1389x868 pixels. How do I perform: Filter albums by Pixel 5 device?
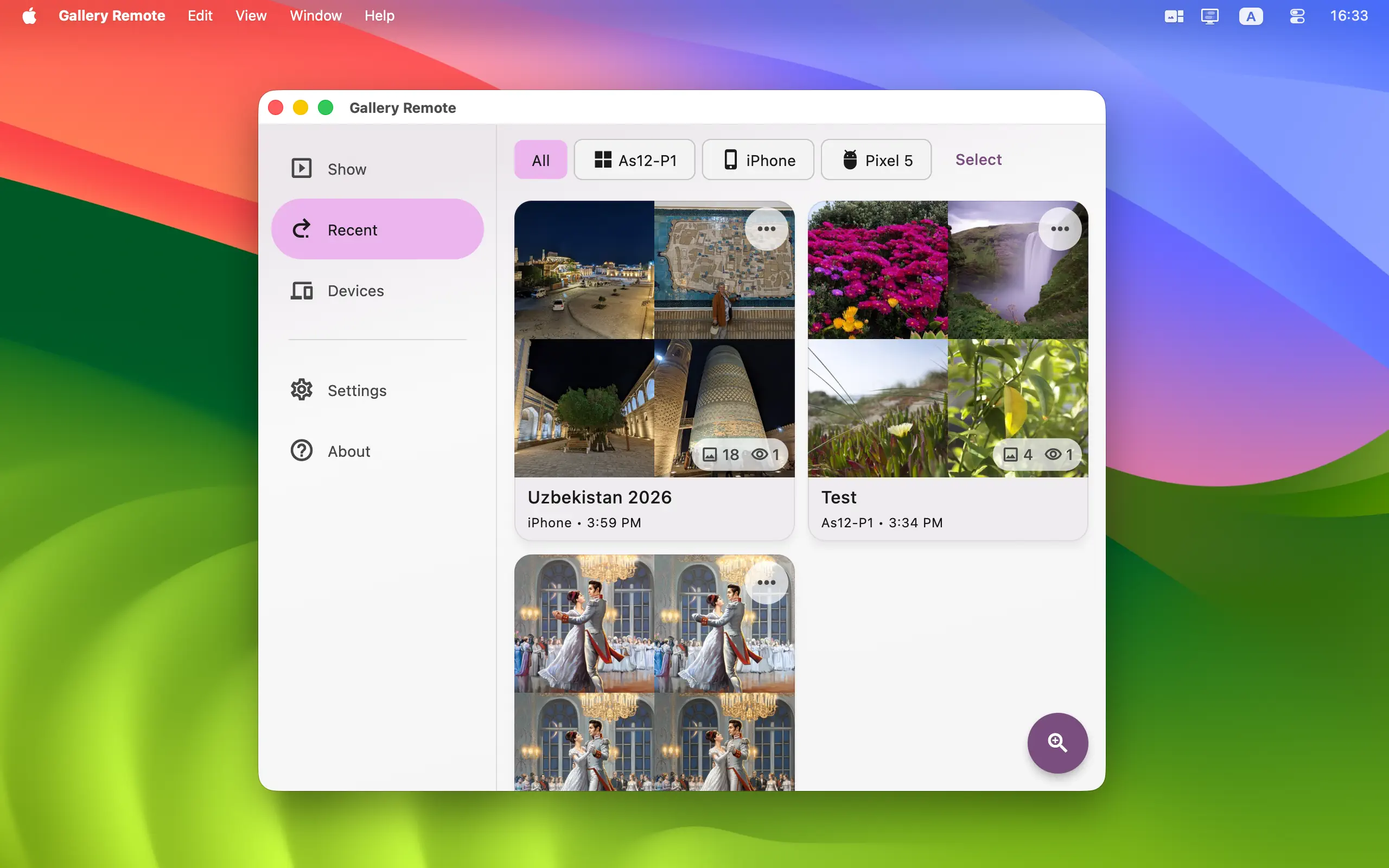876,159
